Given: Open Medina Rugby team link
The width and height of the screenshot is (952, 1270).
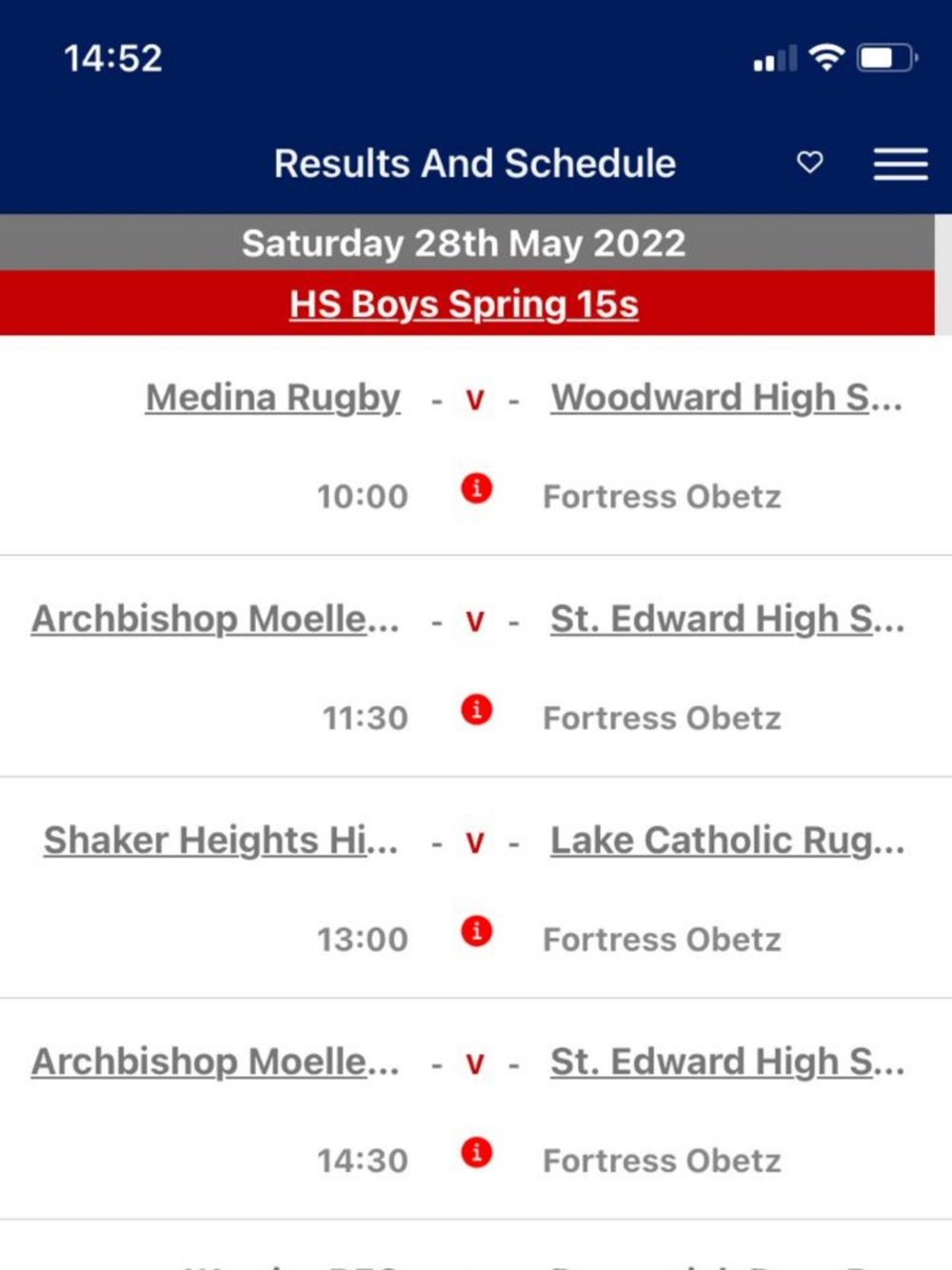Looking at the screenshot, I should [272, 398].
